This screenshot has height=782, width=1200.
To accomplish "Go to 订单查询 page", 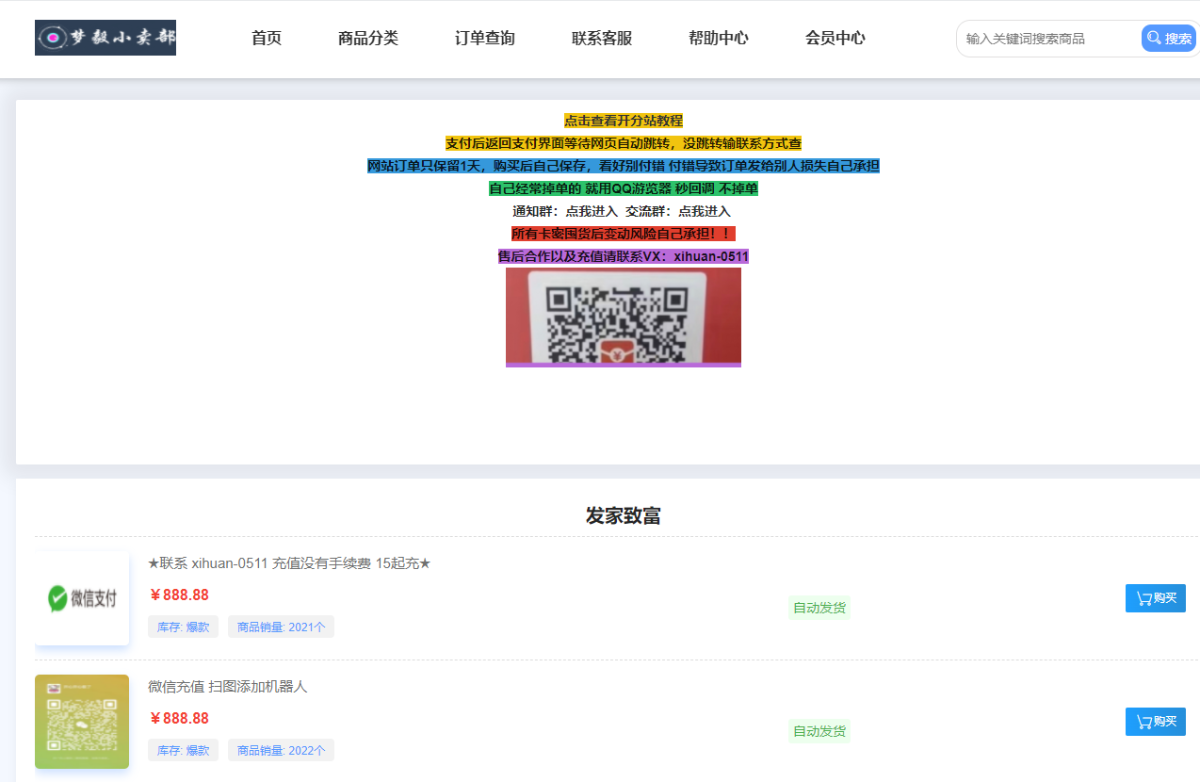I will (485, 38).
